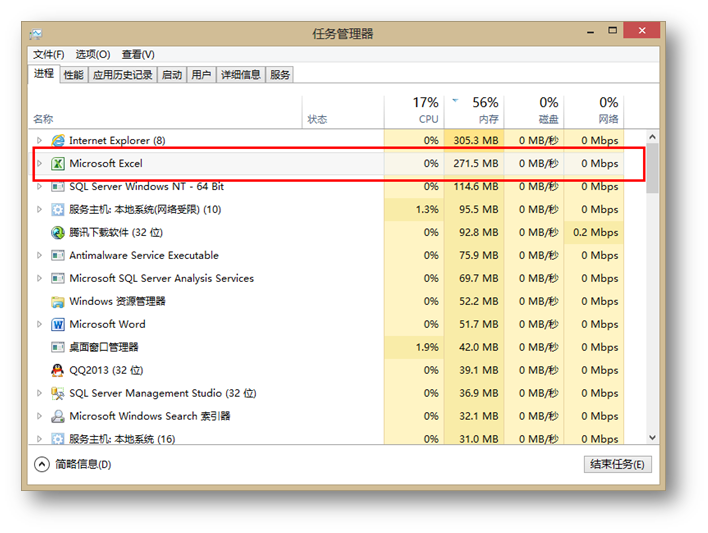Expand the Microsoft Excel process group
708x533 pixels.
click(39, 164)
